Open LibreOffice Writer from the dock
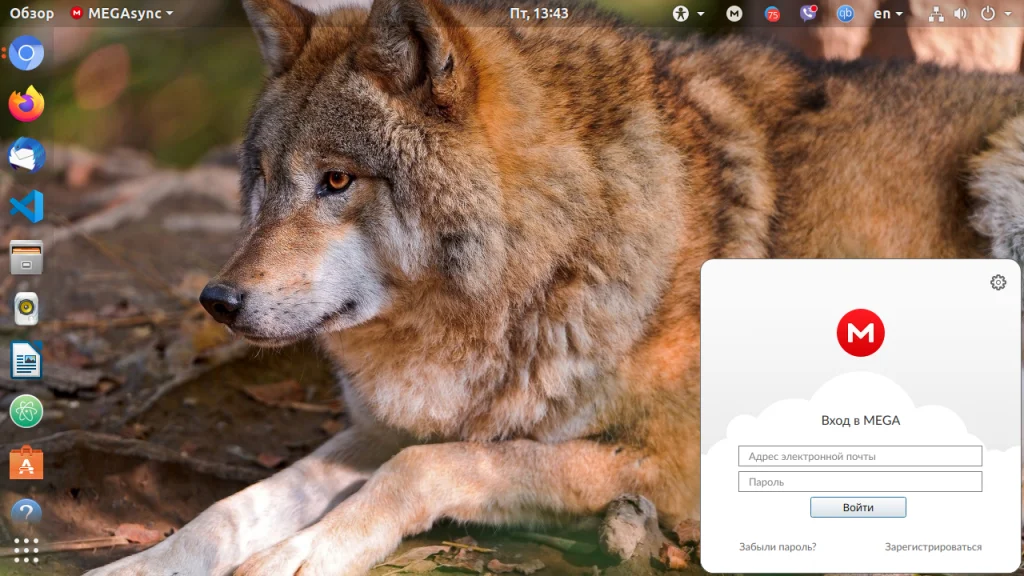 (26, 360)
